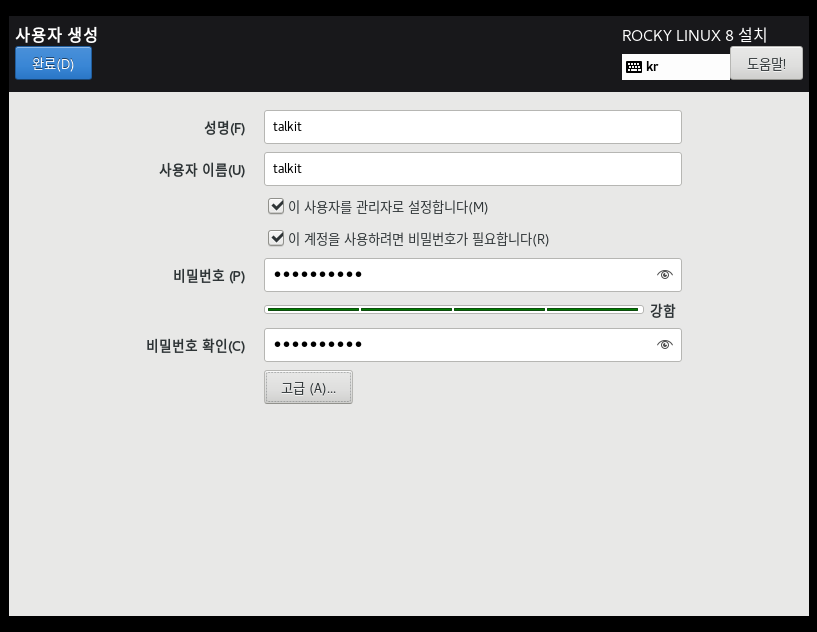This screenshot has width=817, height=632.
Task: Click the 비밀번호 확인(C) label
Action: point(195,345)
